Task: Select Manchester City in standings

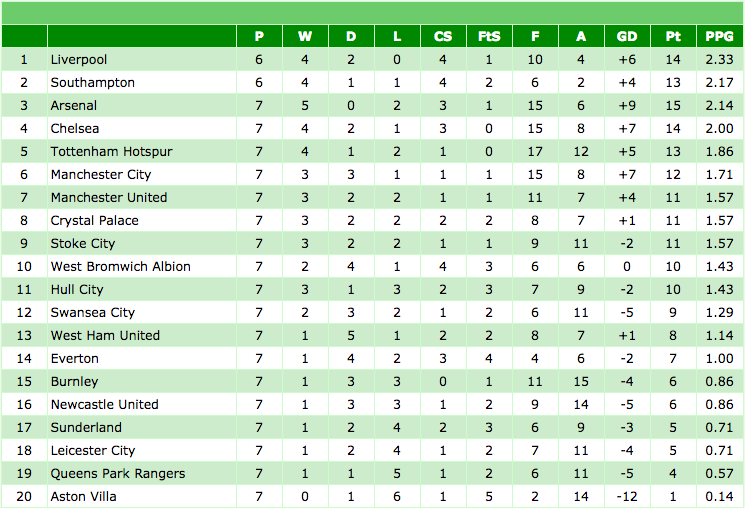Action: pyautogui.click(x=101, y=175)
